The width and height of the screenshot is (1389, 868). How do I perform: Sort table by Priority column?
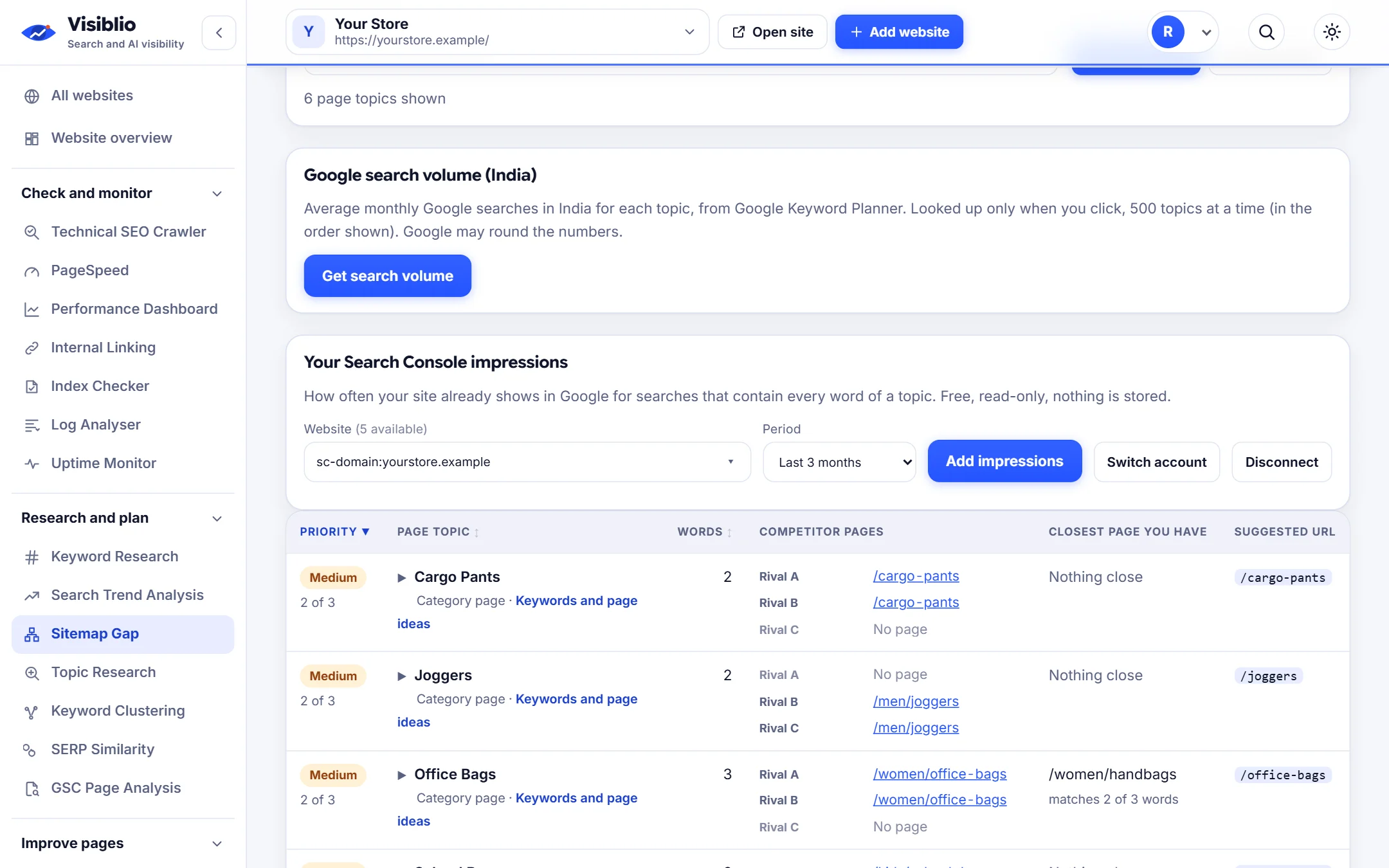pos(334,532)
